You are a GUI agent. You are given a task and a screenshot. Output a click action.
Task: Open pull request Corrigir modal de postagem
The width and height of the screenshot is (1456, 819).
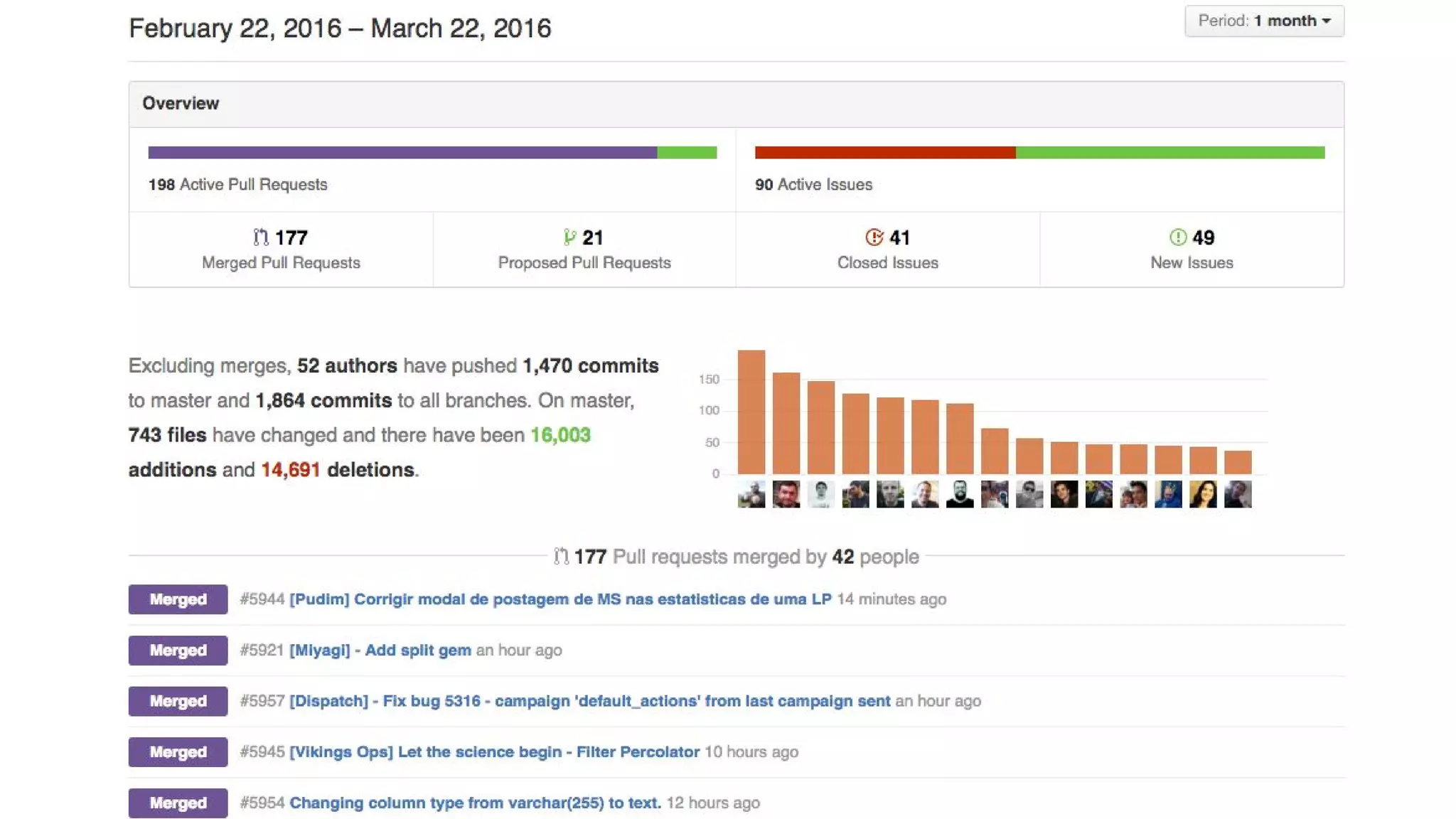click(560, 599)
